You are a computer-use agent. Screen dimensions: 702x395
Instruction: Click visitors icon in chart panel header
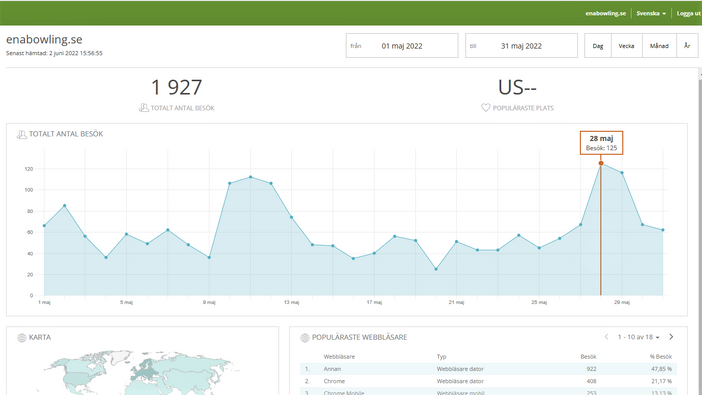pos(21,134)
